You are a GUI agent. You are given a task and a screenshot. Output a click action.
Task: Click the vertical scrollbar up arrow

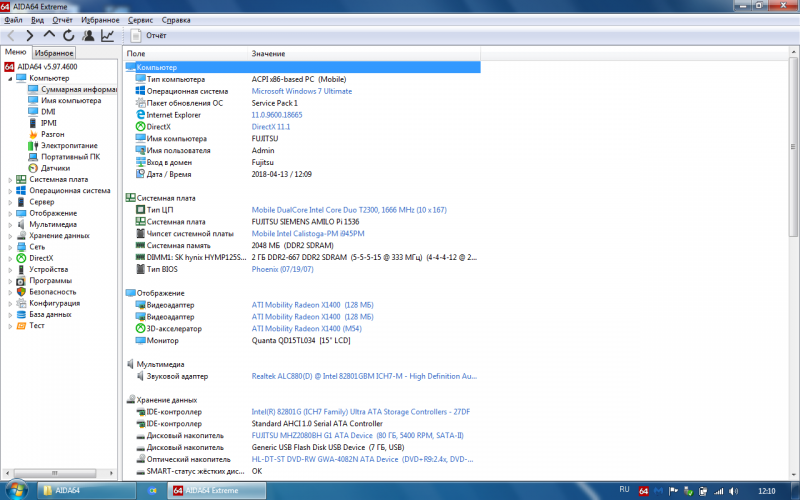[x=794, y=52]
